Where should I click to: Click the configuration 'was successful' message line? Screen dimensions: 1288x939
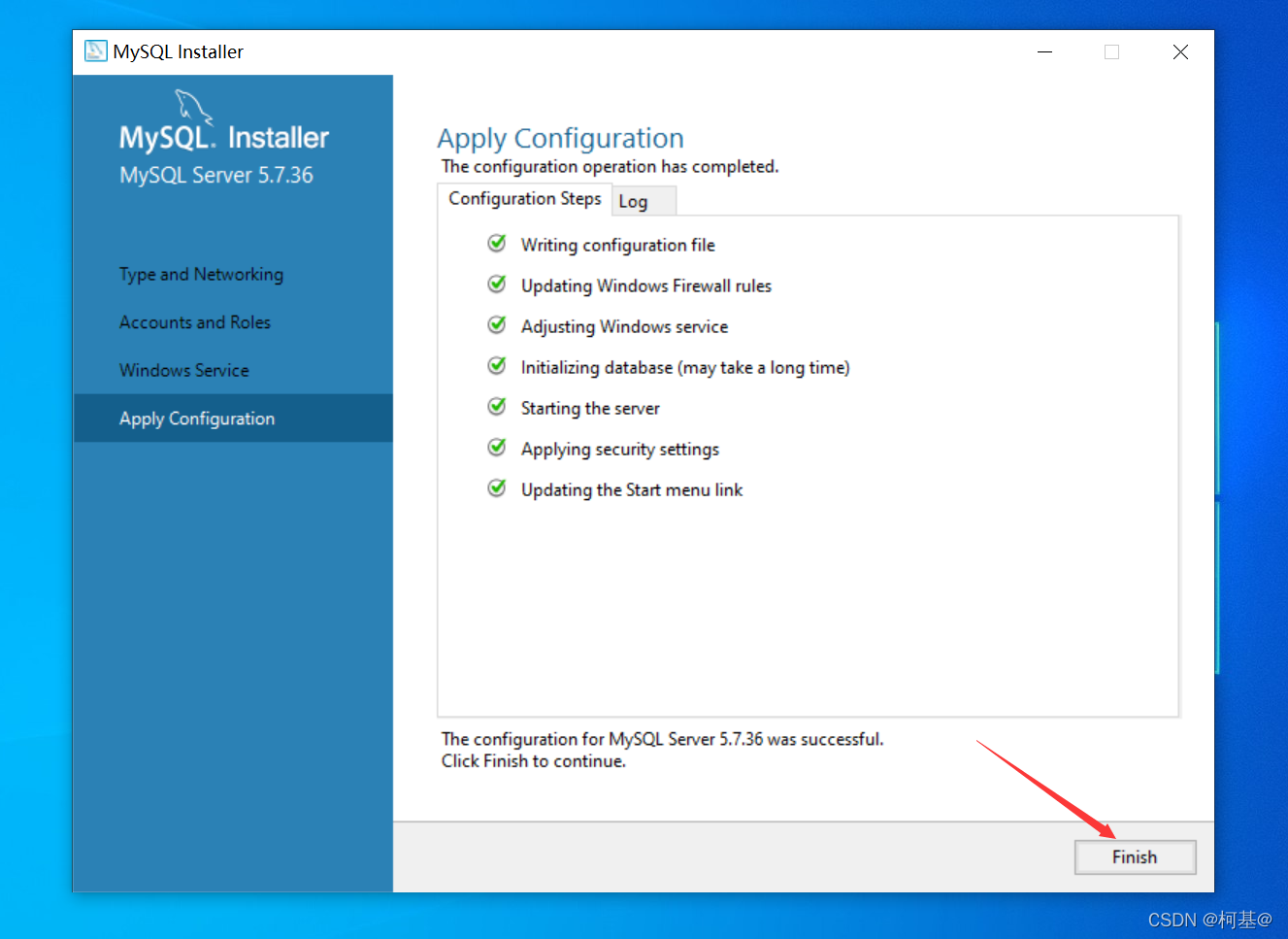tap(662, 739)
